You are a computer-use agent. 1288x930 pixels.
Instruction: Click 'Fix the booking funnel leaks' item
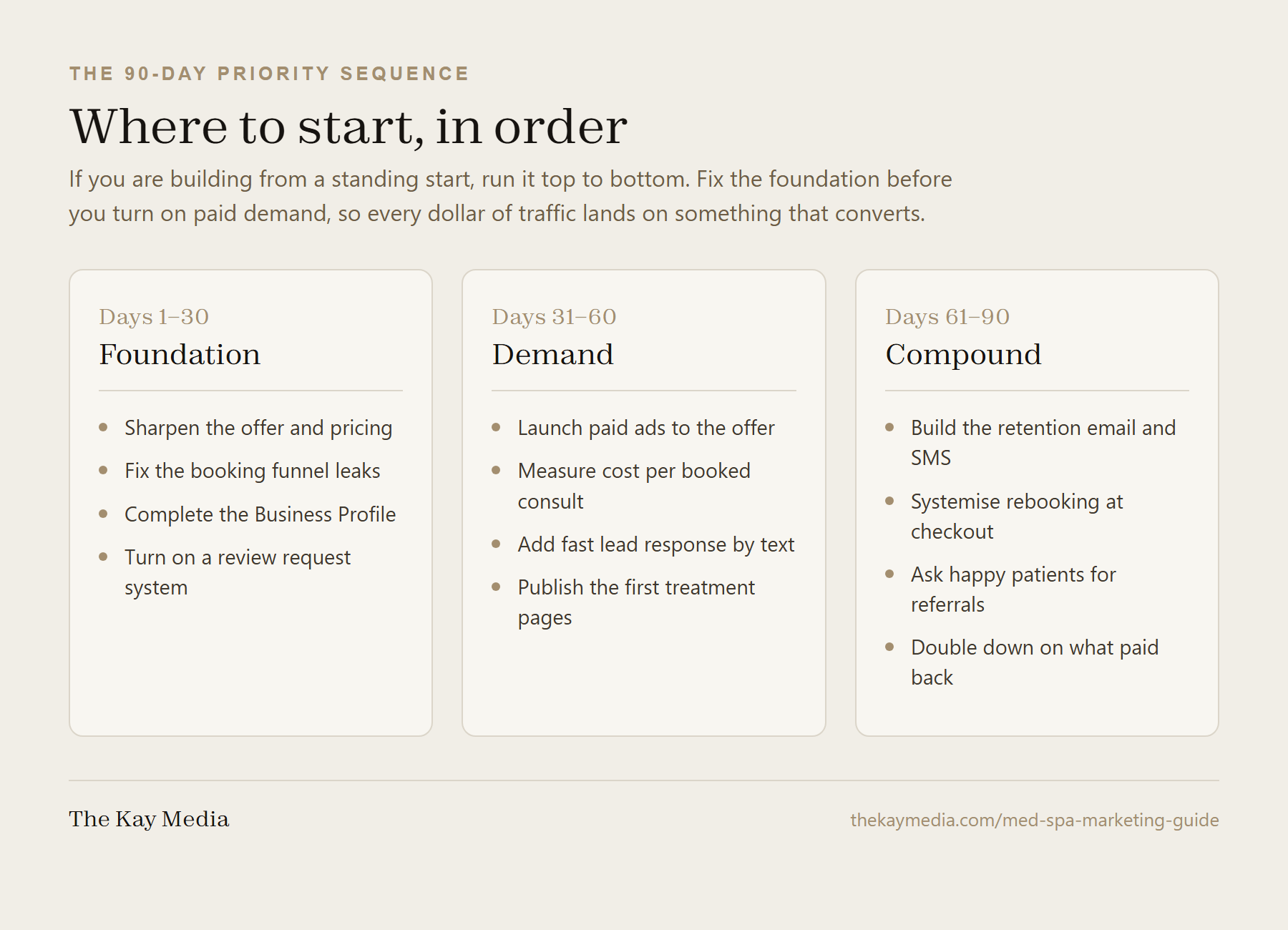coord(252,471)
